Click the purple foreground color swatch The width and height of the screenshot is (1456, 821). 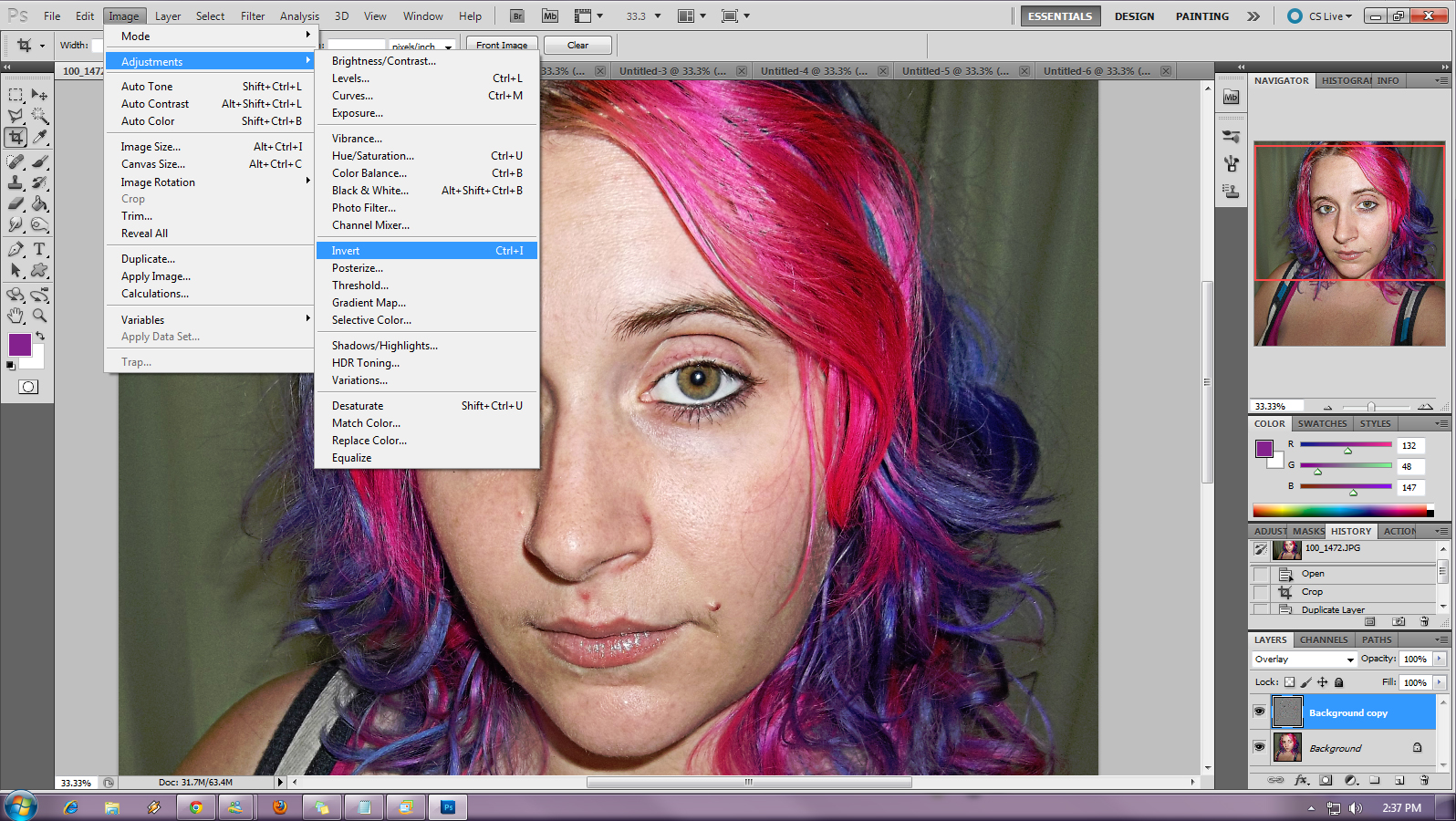(19, 345)
